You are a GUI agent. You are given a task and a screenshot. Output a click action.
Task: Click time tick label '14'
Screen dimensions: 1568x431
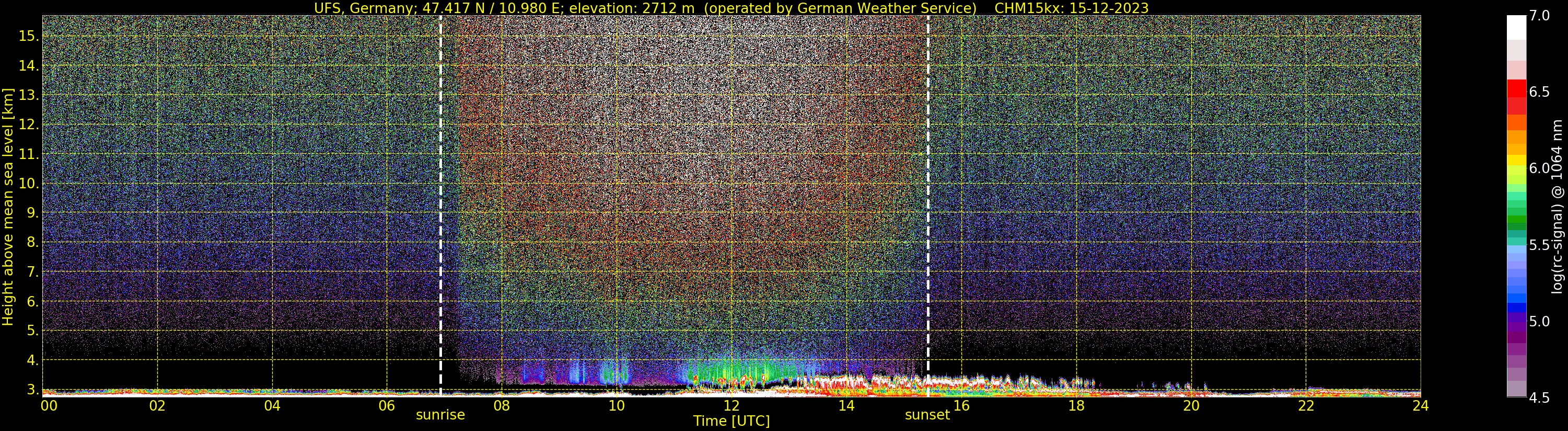click(x=846, y=405)
